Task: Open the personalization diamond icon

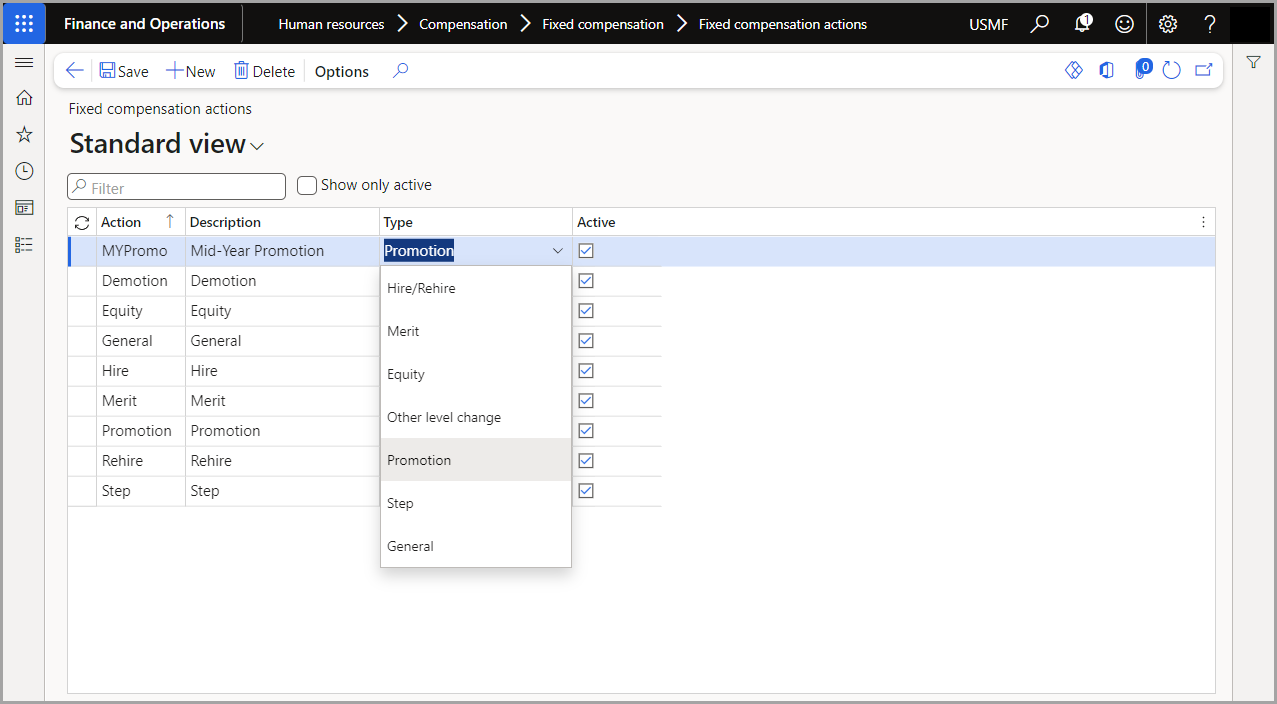Action: coord(1073,70)
